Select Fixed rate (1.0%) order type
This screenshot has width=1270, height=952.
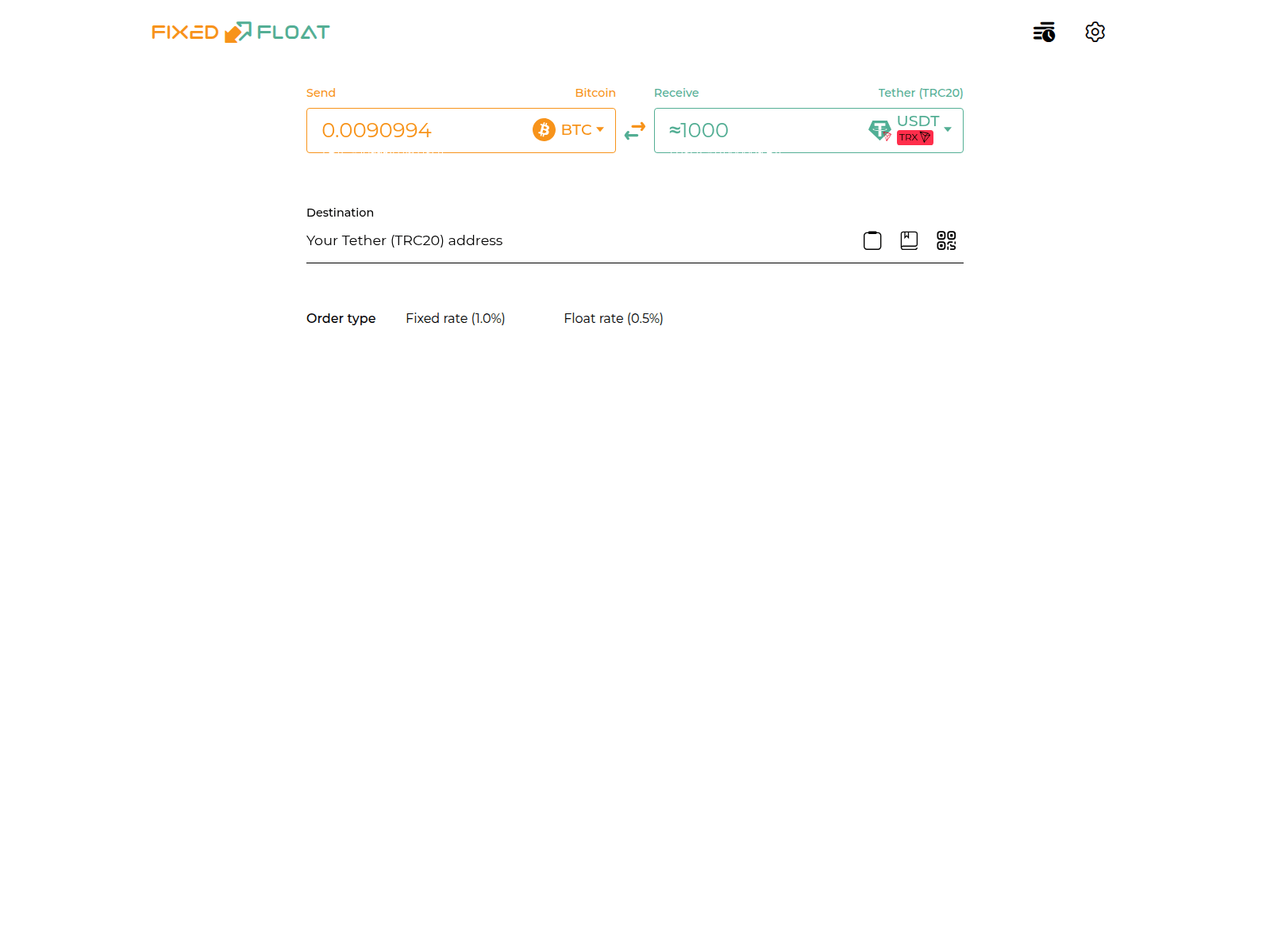click(x=456, y=318)
